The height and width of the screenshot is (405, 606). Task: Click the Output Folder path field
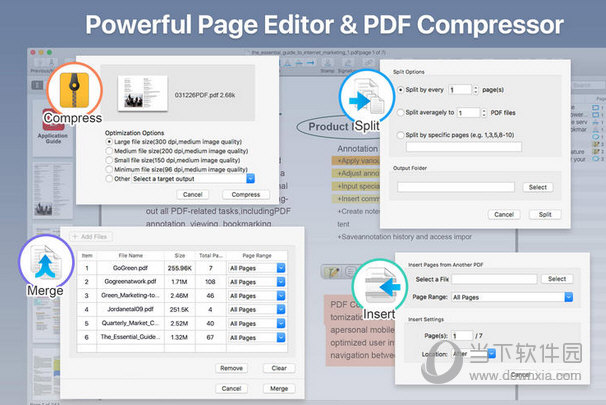pyautogui.click(x=456, y=187)
